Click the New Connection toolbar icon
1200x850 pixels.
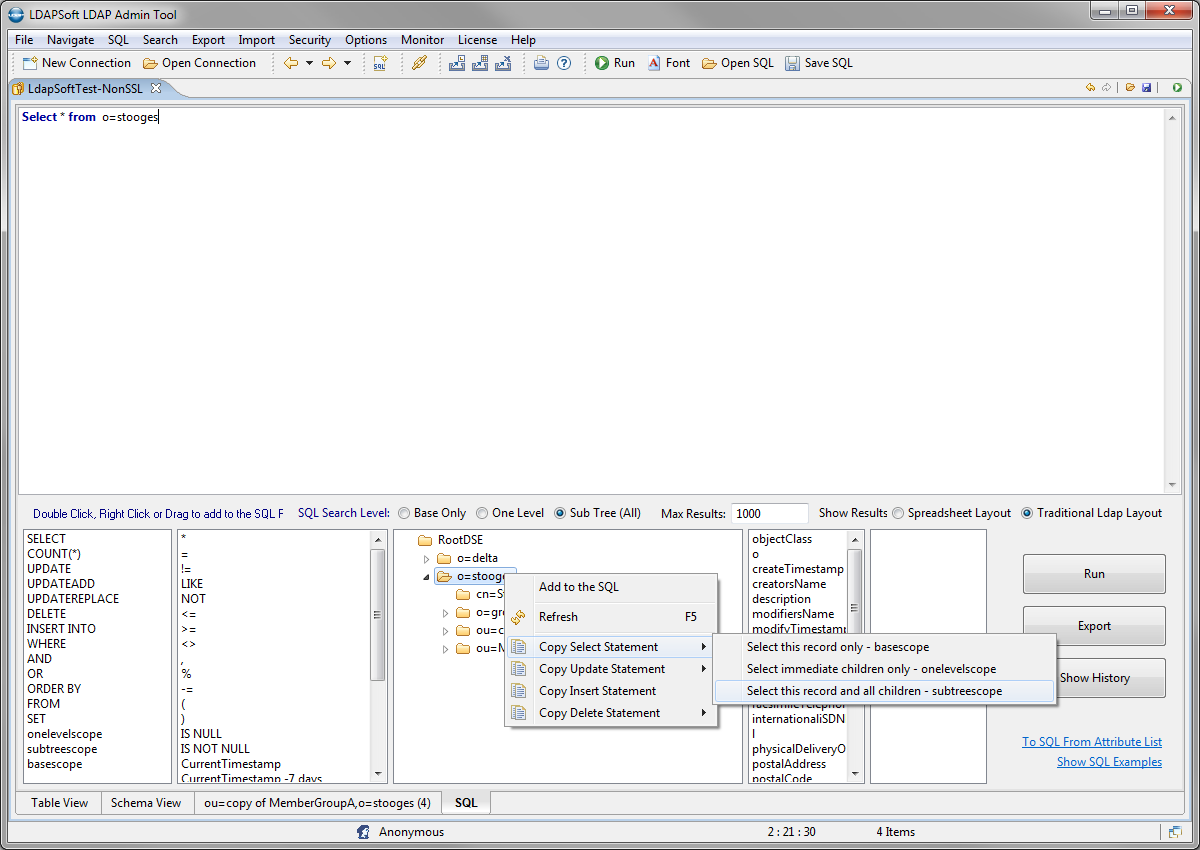pos(30,63)
